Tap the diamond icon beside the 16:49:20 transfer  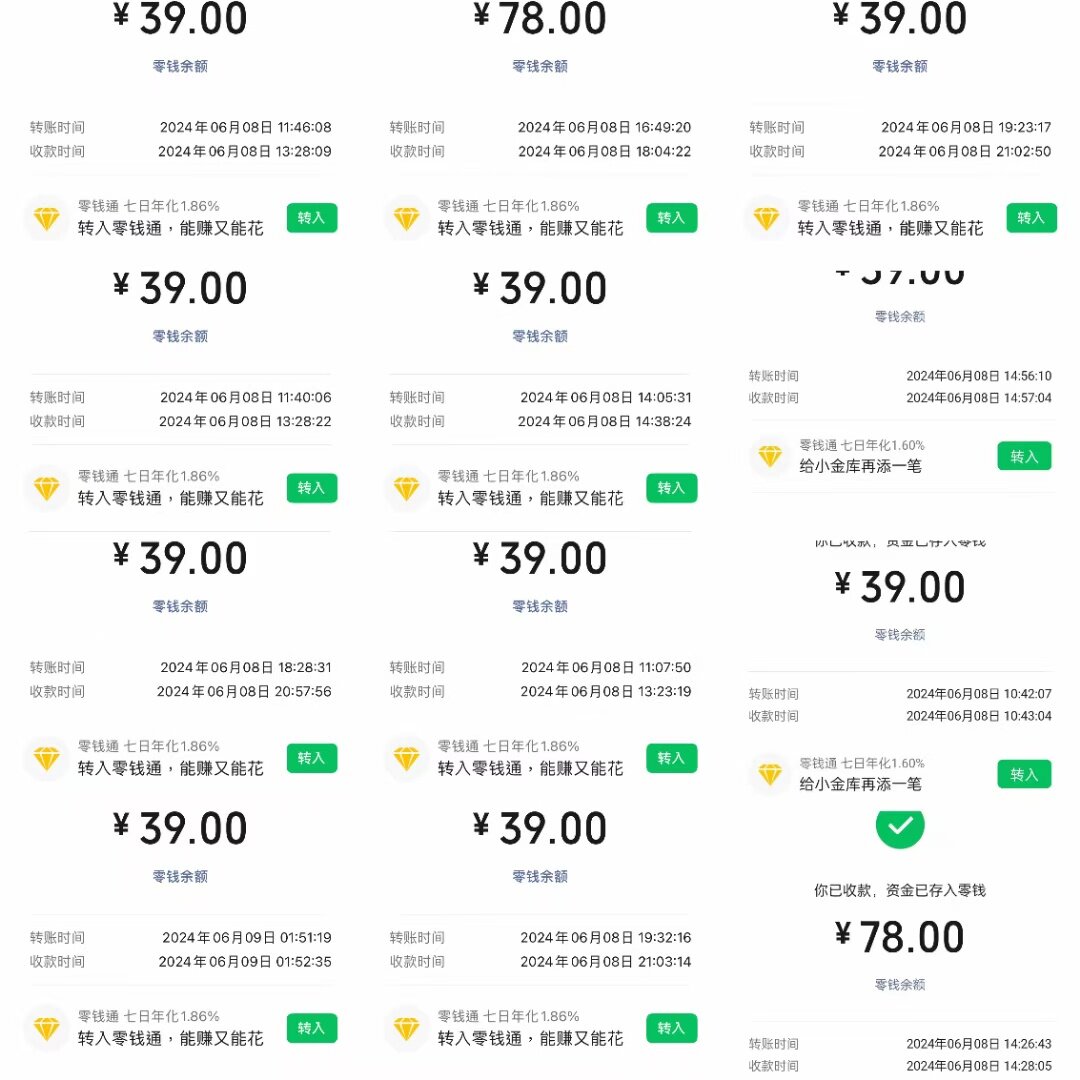[406, 219]
